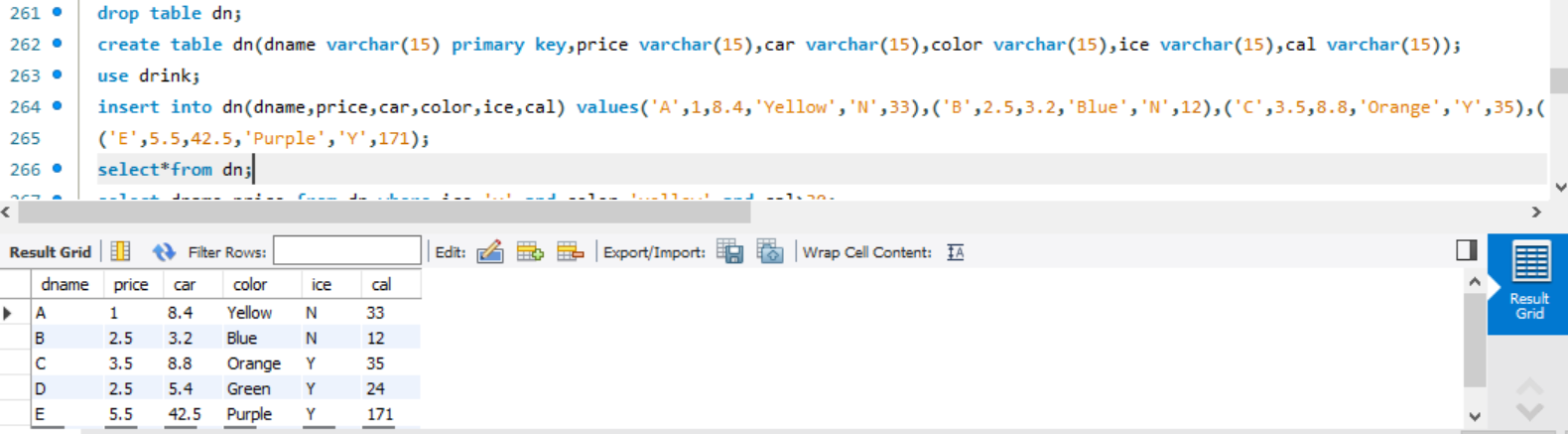1568x434 pixels.
Task: Click into the Filter Rows input field
Action: 347,251
